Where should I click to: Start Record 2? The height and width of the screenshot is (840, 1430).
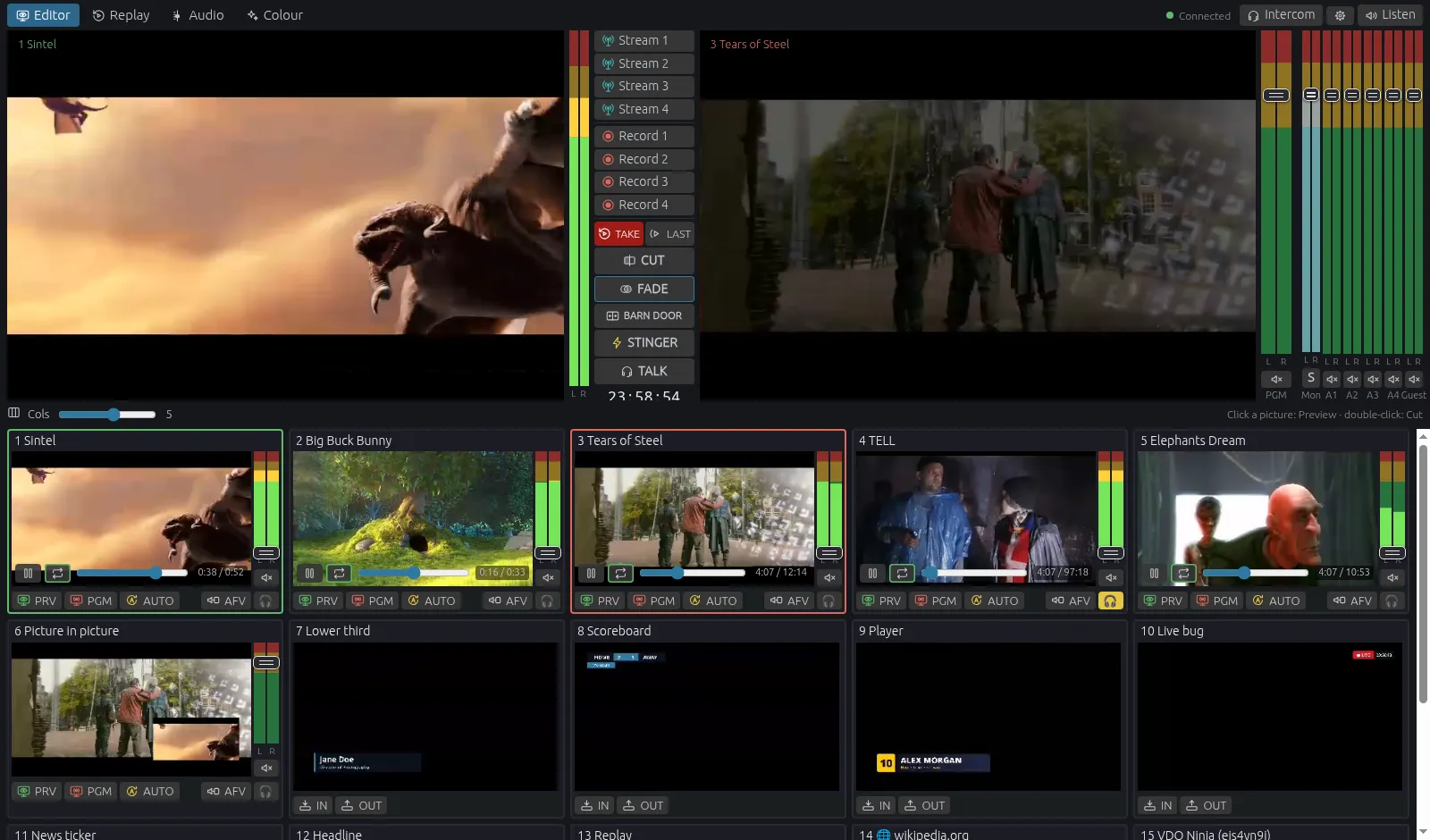644,159
